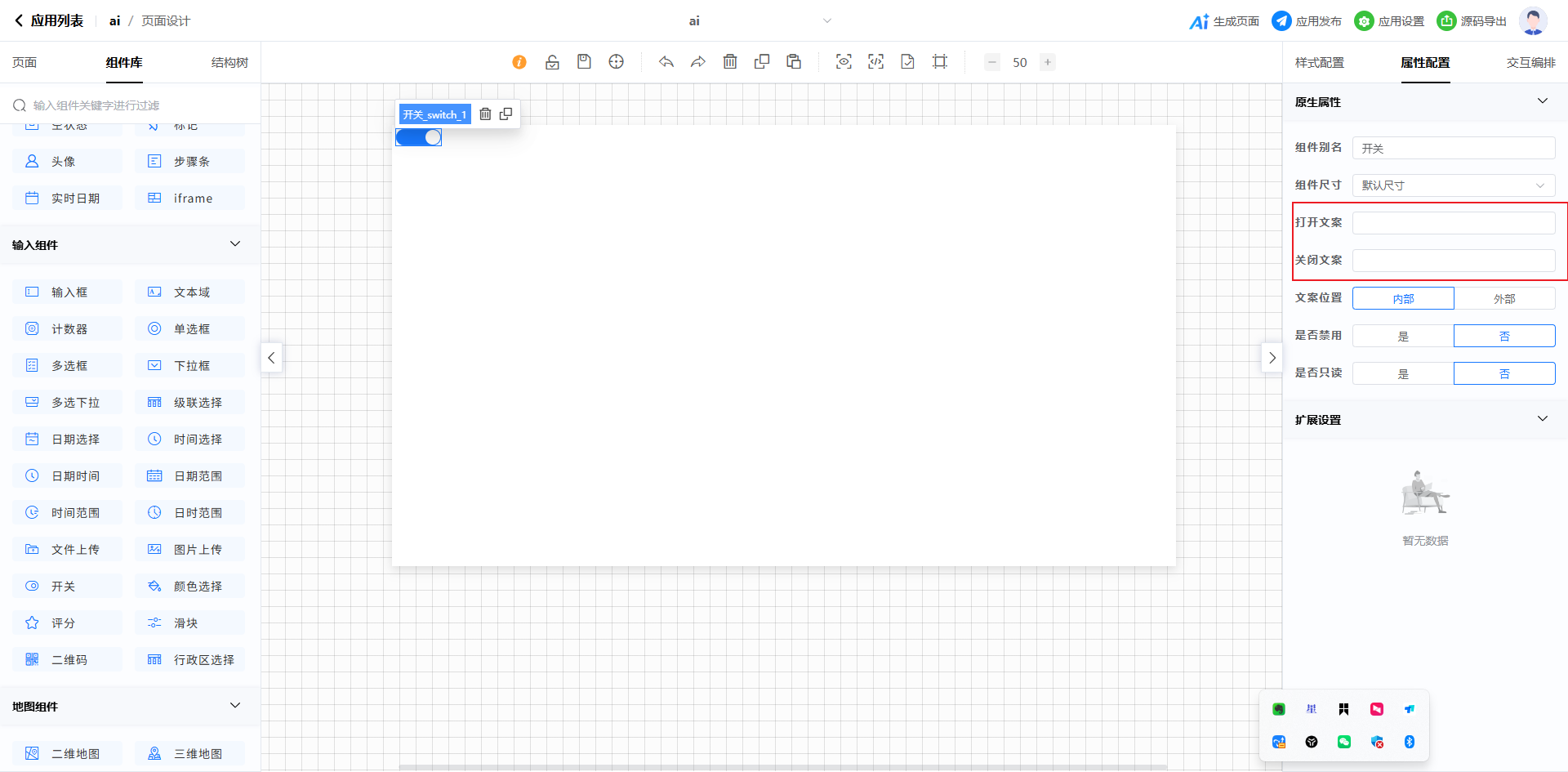Click the undo arrow in toolbar

(666, 62)
